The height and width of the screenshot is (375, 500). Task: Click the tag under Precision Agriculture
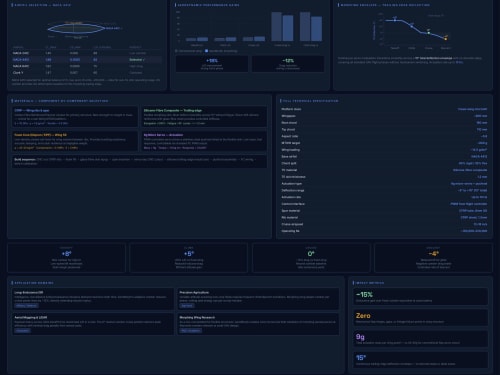coord(187,306)
